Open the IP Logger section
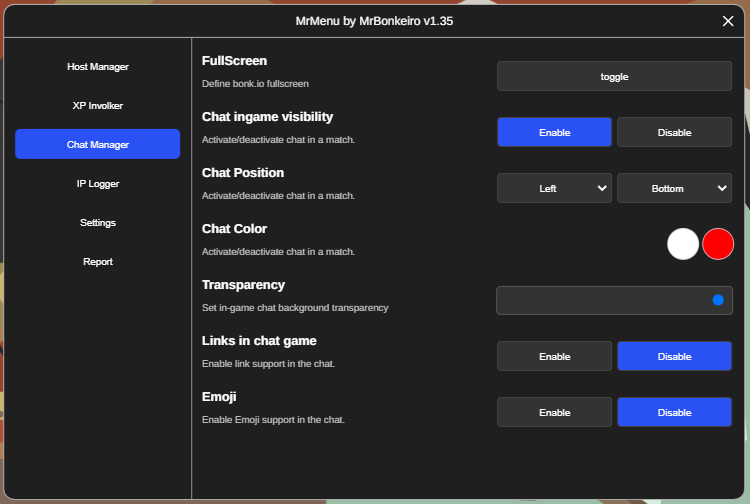This screenshot has height=504, width=750. 98,183
